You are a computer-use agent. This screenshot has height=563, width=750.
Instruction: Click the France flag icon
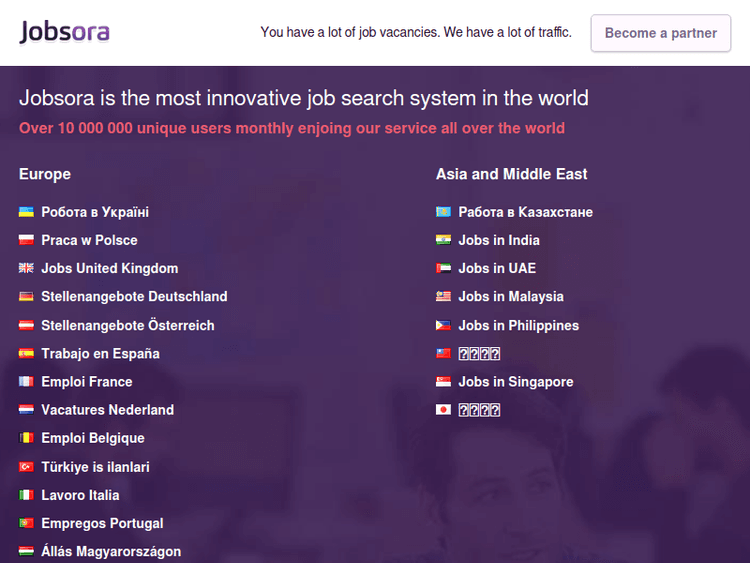(26, 382)
